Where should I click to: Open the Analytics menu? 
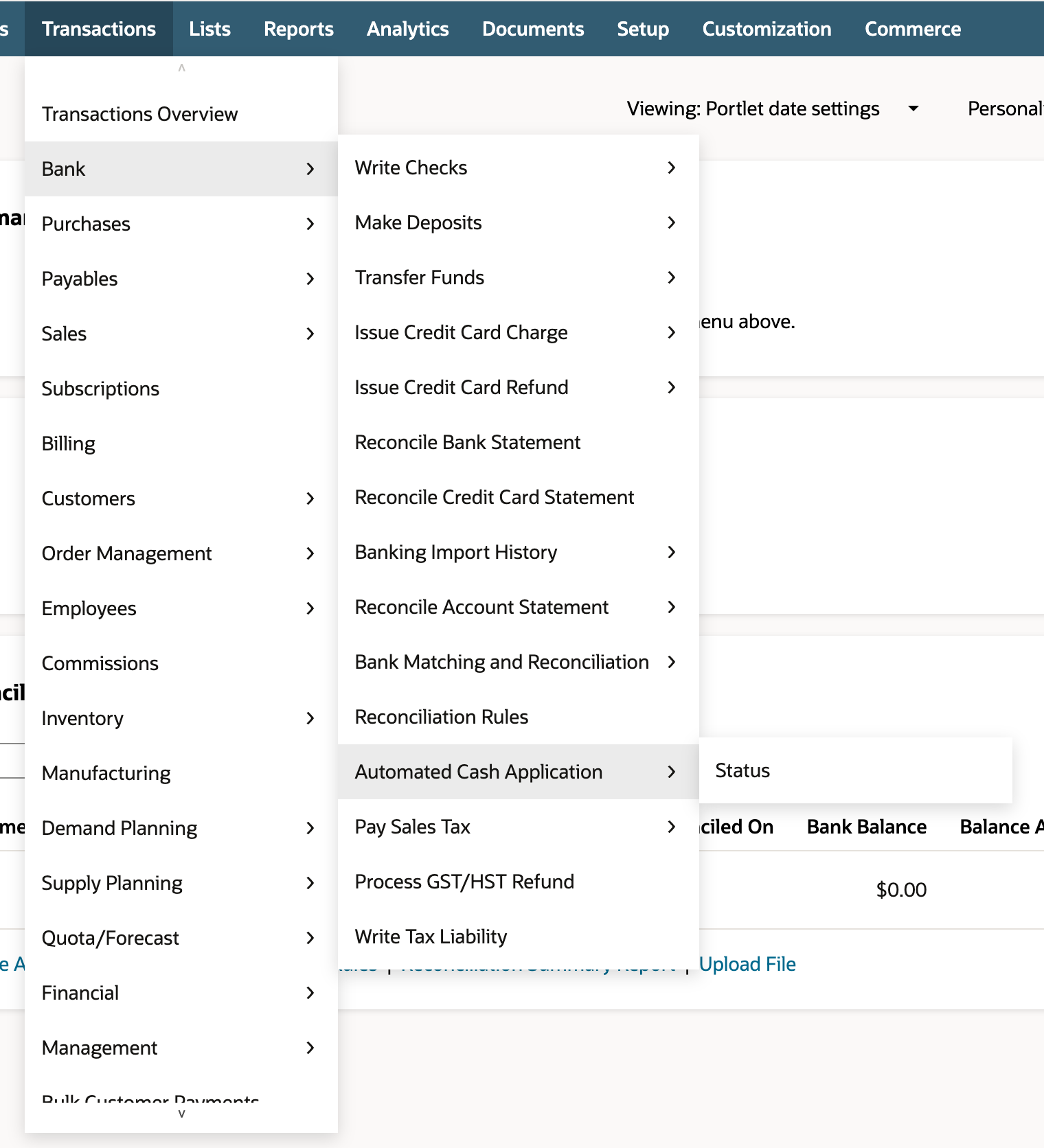408,29
